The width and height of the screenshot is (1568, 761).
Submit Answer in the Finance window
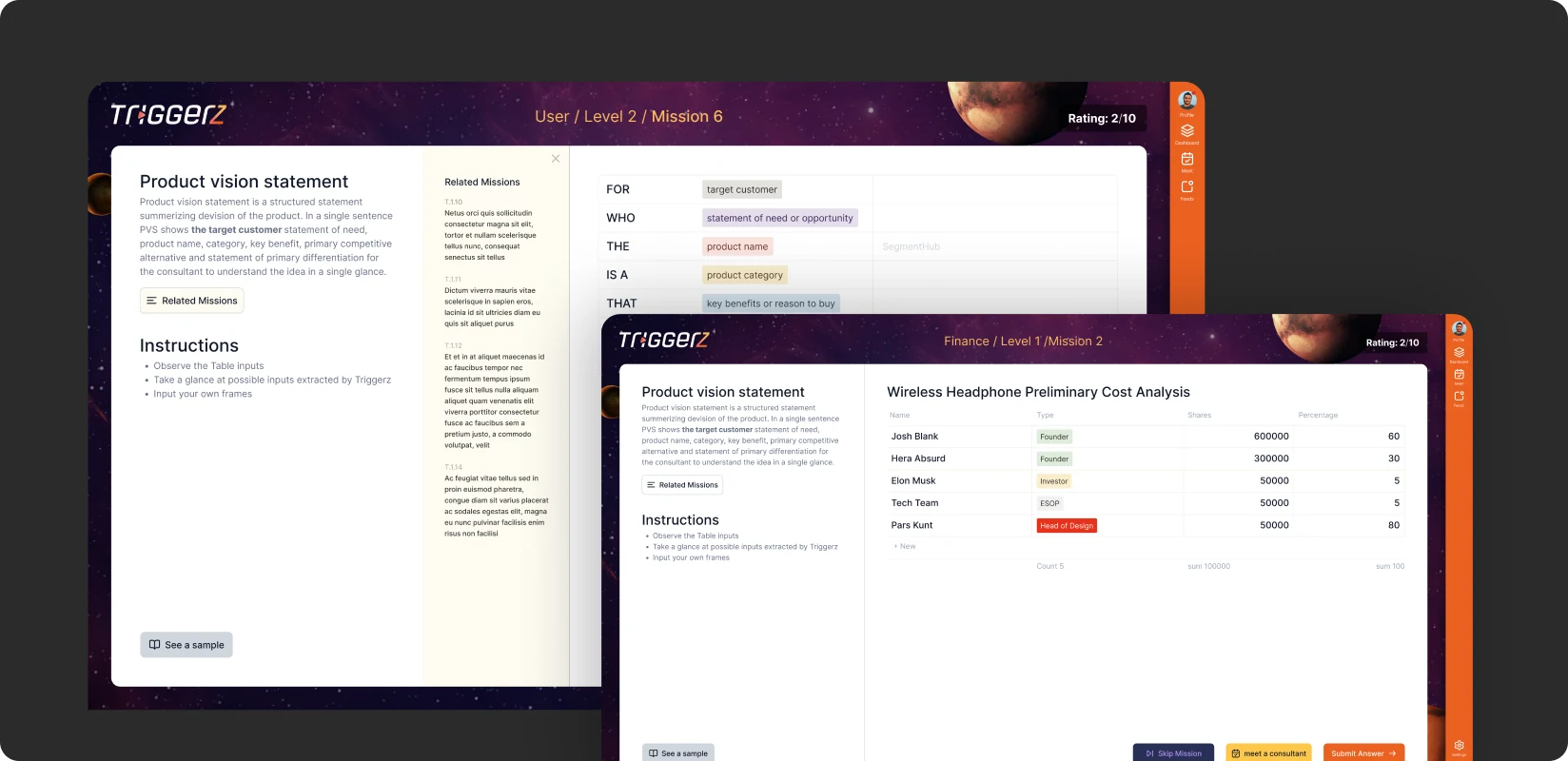point(1363,753)
